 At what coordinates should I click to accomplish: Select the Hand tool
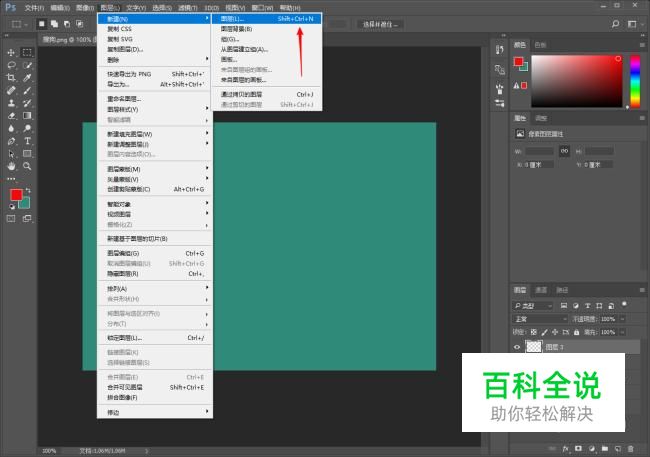point(11,167)
